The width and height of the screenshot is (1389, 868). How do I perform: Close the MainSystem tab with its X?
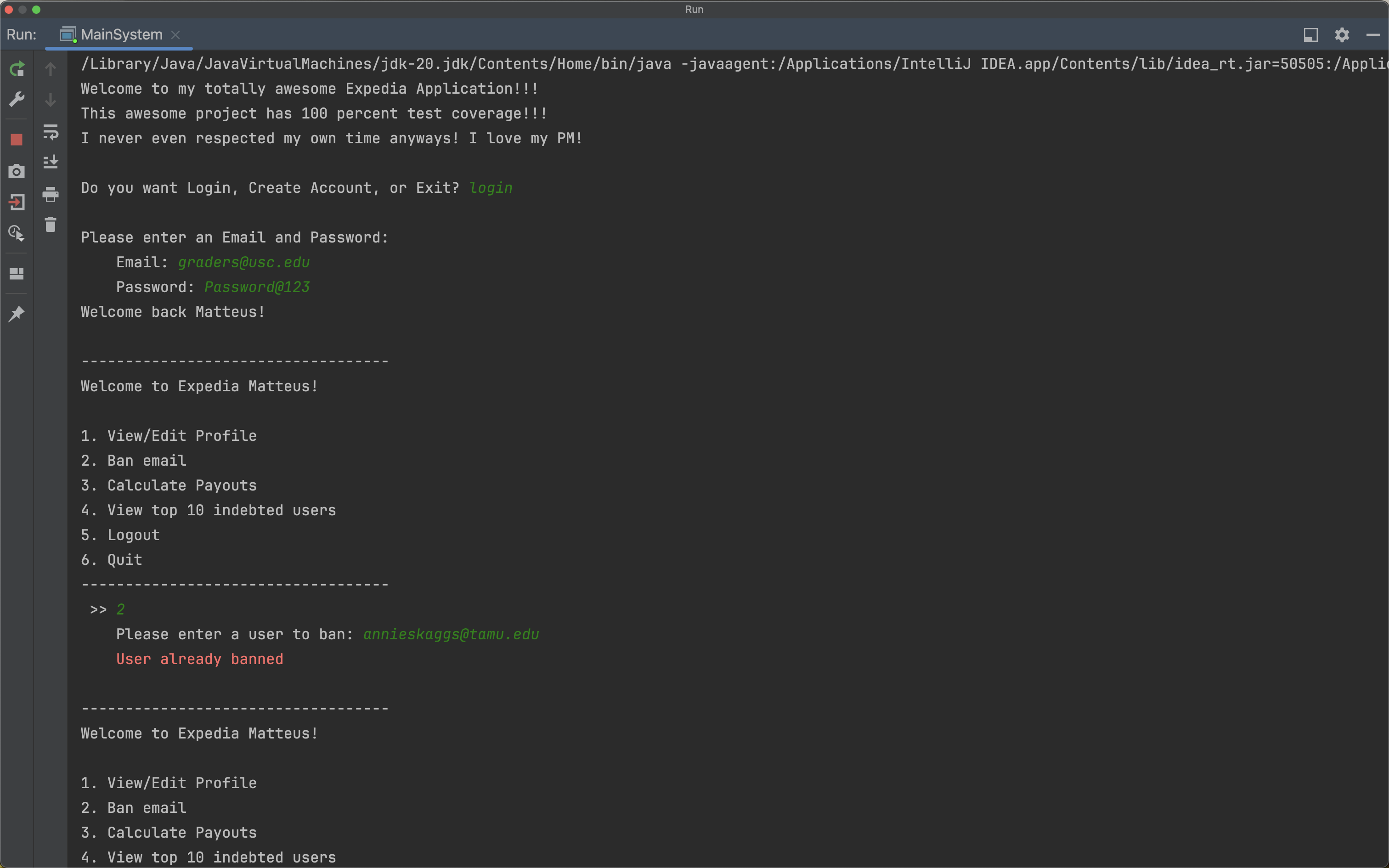pyautogui.click(x=175, y=35)
